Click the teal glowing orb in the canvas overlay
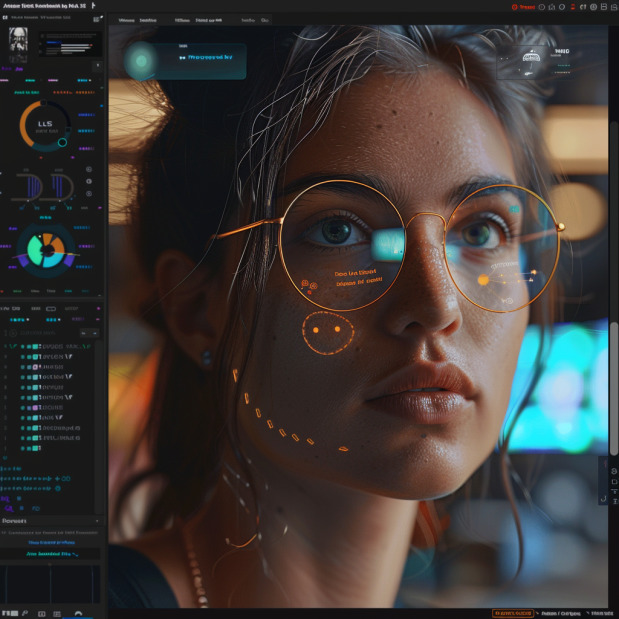 pos(141,61)
